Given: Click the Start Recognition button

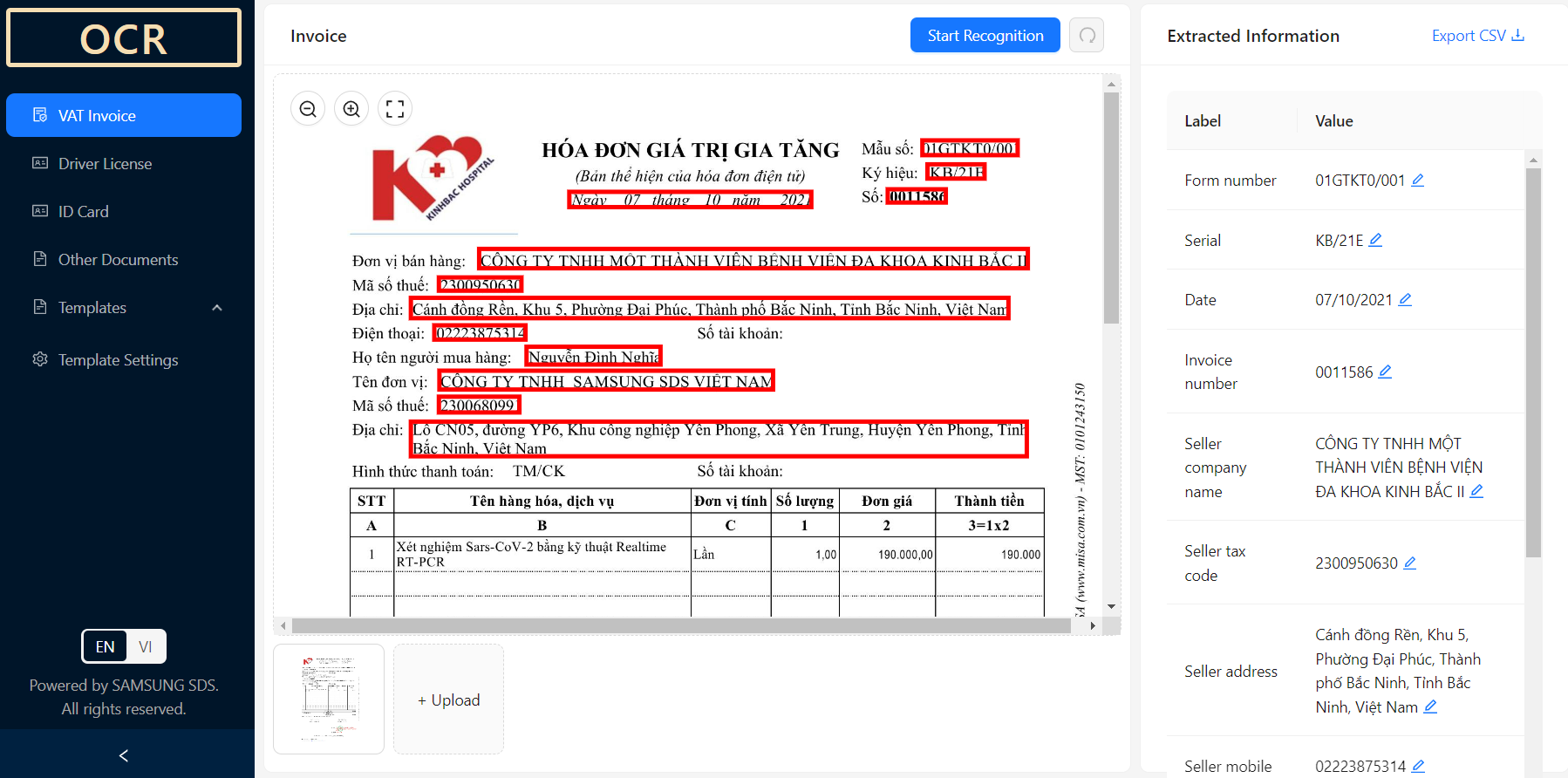Looking at the screenshot, I should coord(985,35).
